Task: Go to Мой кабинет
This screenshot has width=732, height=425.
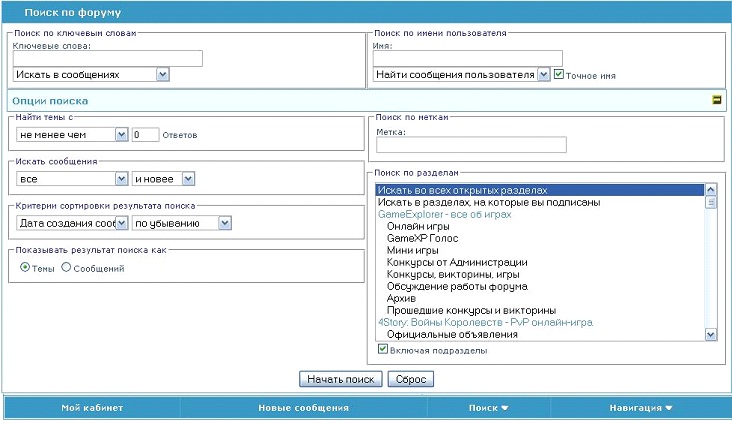Action: pyautogui.click(x=91, y=408)
